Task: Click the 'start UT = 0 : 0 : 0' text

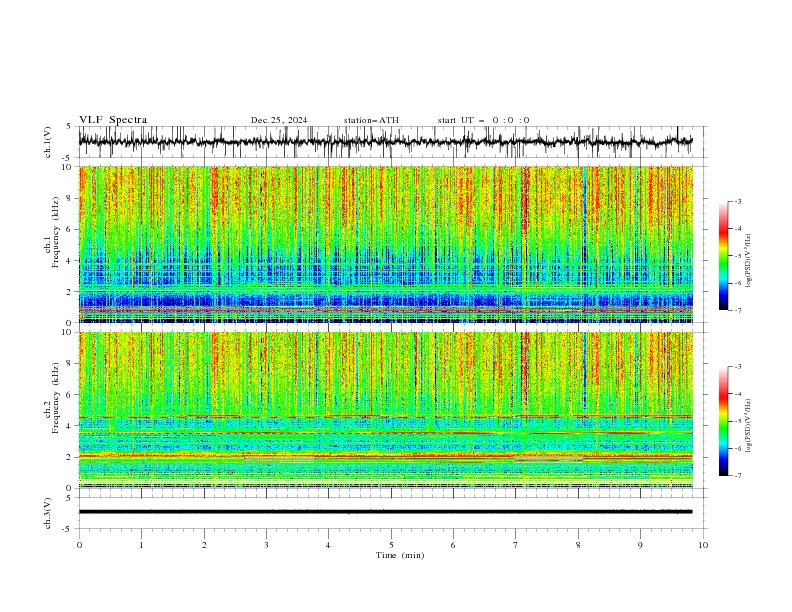Action: (x=483, y=120)
